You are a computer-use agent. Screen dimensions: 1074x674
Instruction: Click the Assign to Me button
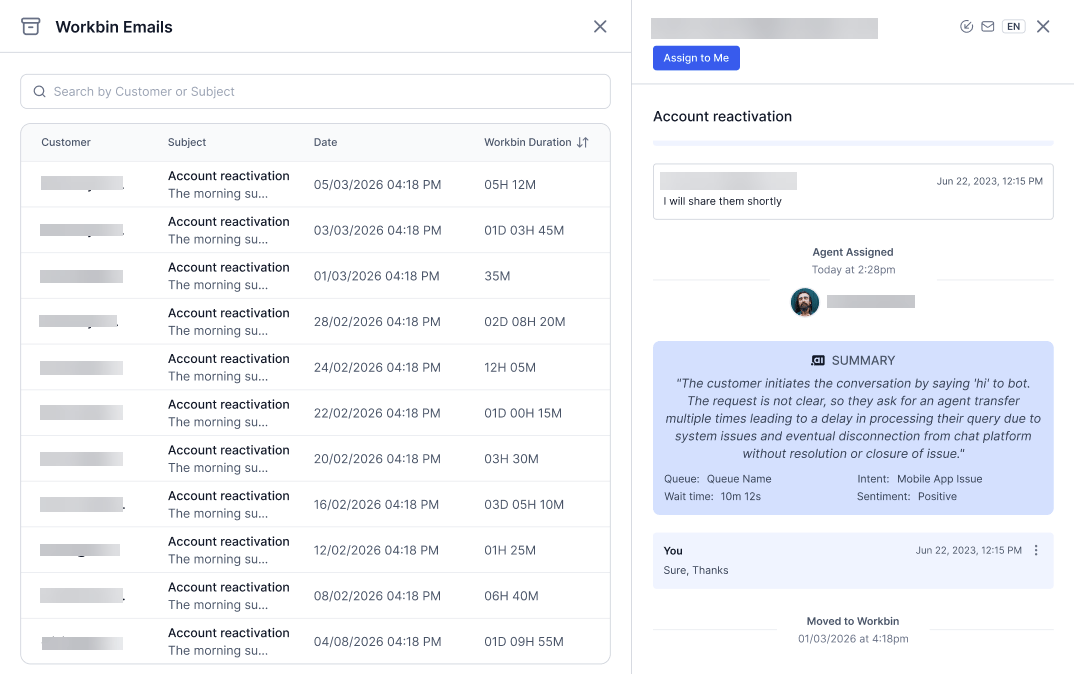click(696, 58)
